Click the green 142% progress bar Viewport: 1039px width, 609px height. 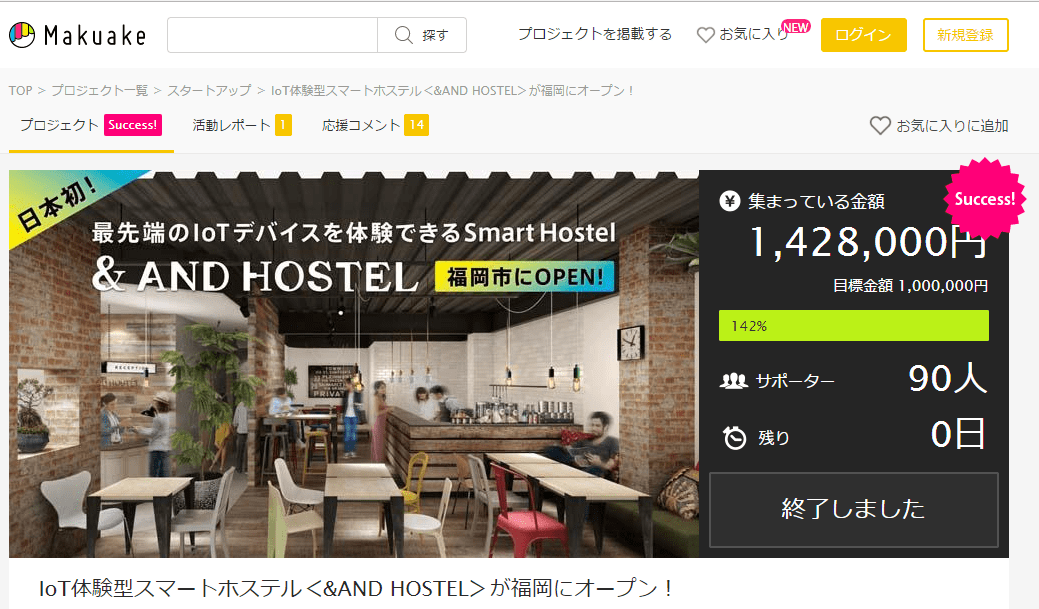pyautogui.click(x=853, y=325)
